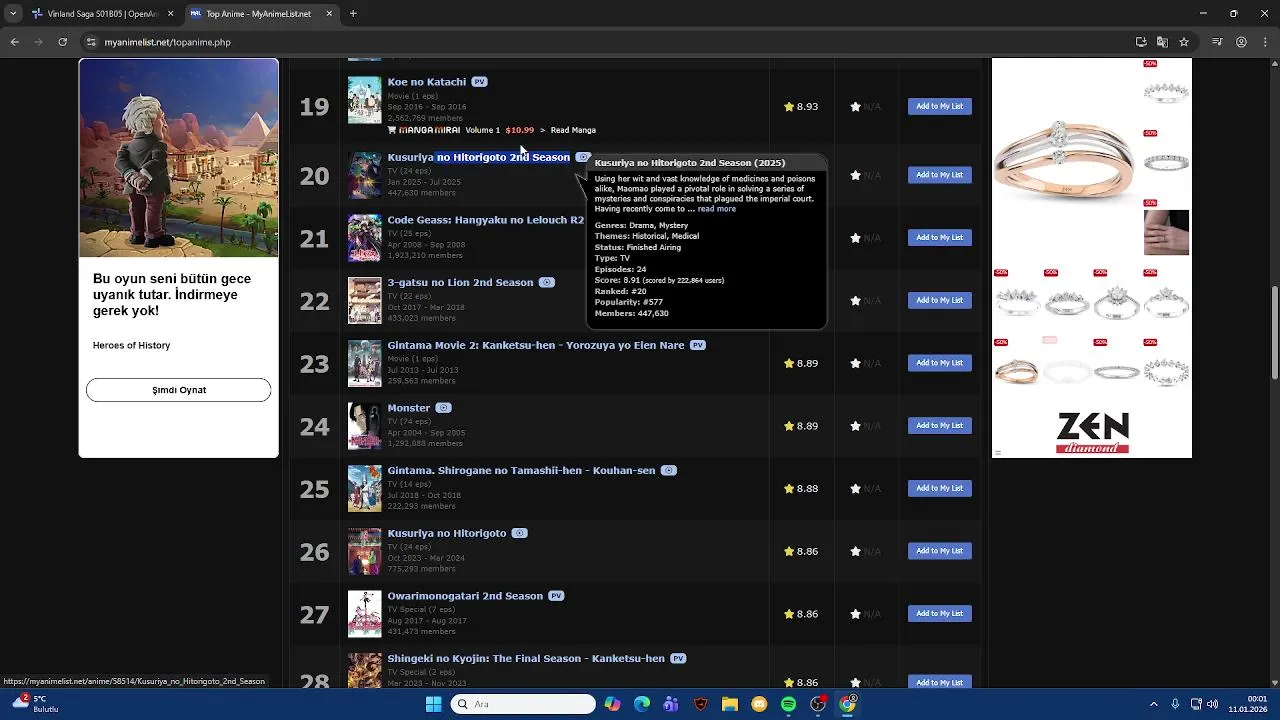This screenshot has width=1280, height=720.
Task: Click the ZEN diamond ad logo
Action: coord(1092,433)
